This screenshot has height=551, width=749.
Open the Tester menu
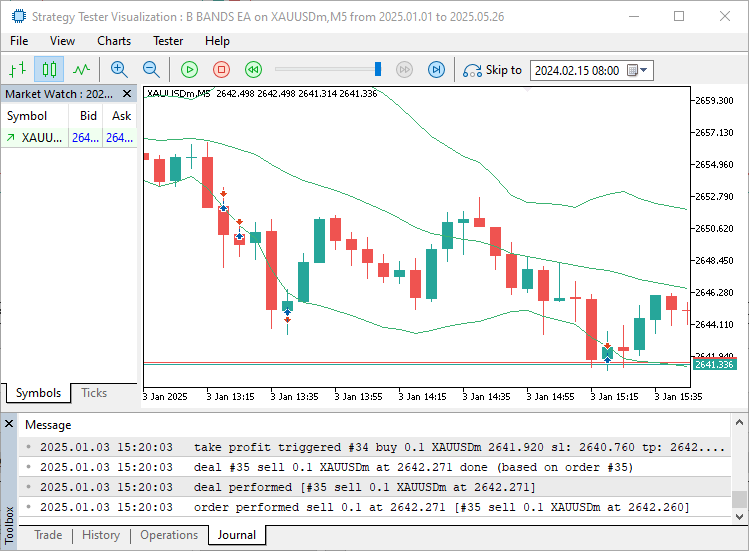[x=168, y=41]
